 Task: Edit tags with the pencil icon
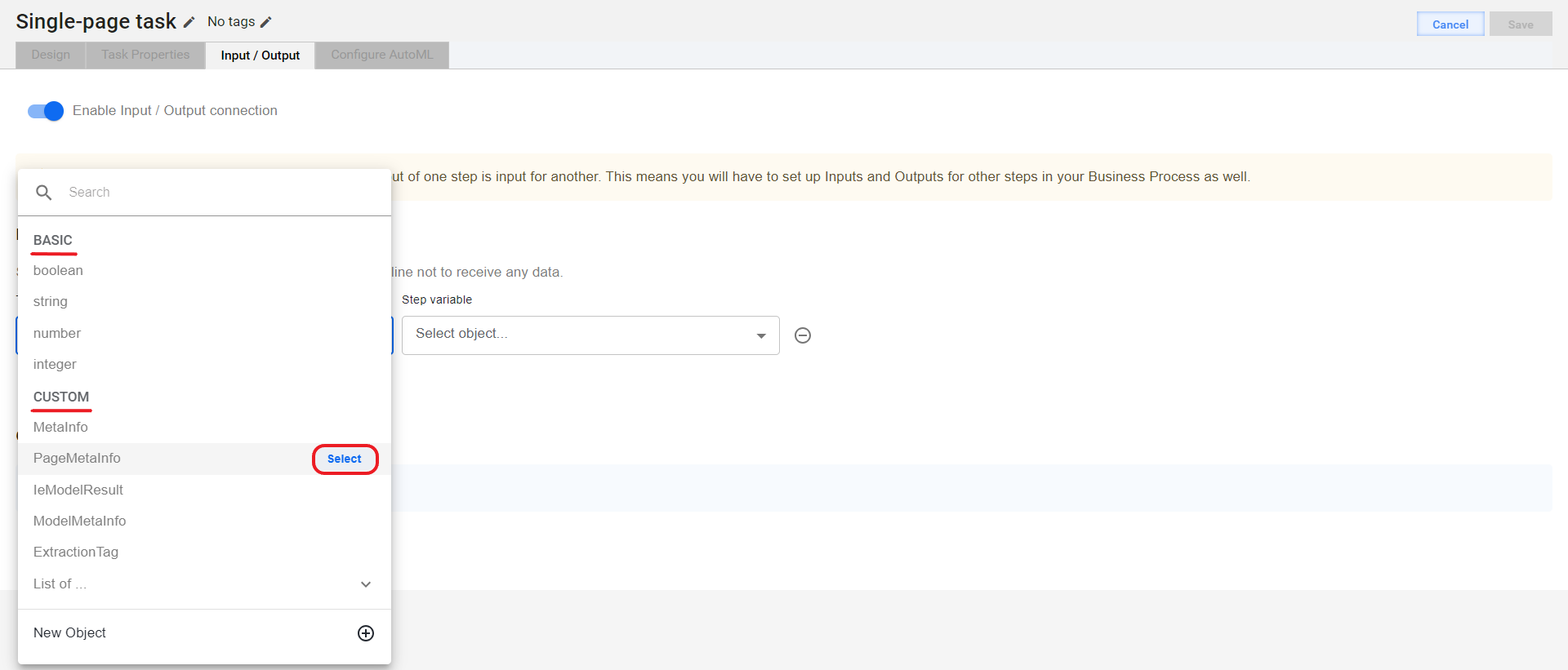point(265,22)
